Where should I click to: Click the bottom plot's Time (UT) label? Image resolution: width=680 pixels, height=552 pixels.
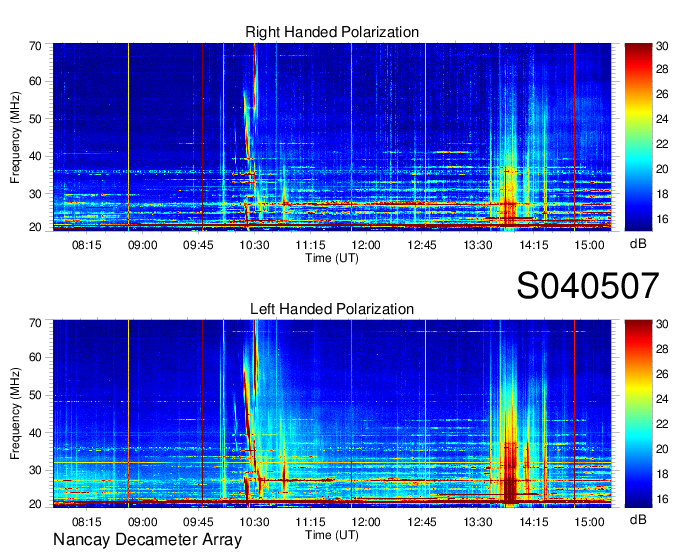tap(332, 535)
